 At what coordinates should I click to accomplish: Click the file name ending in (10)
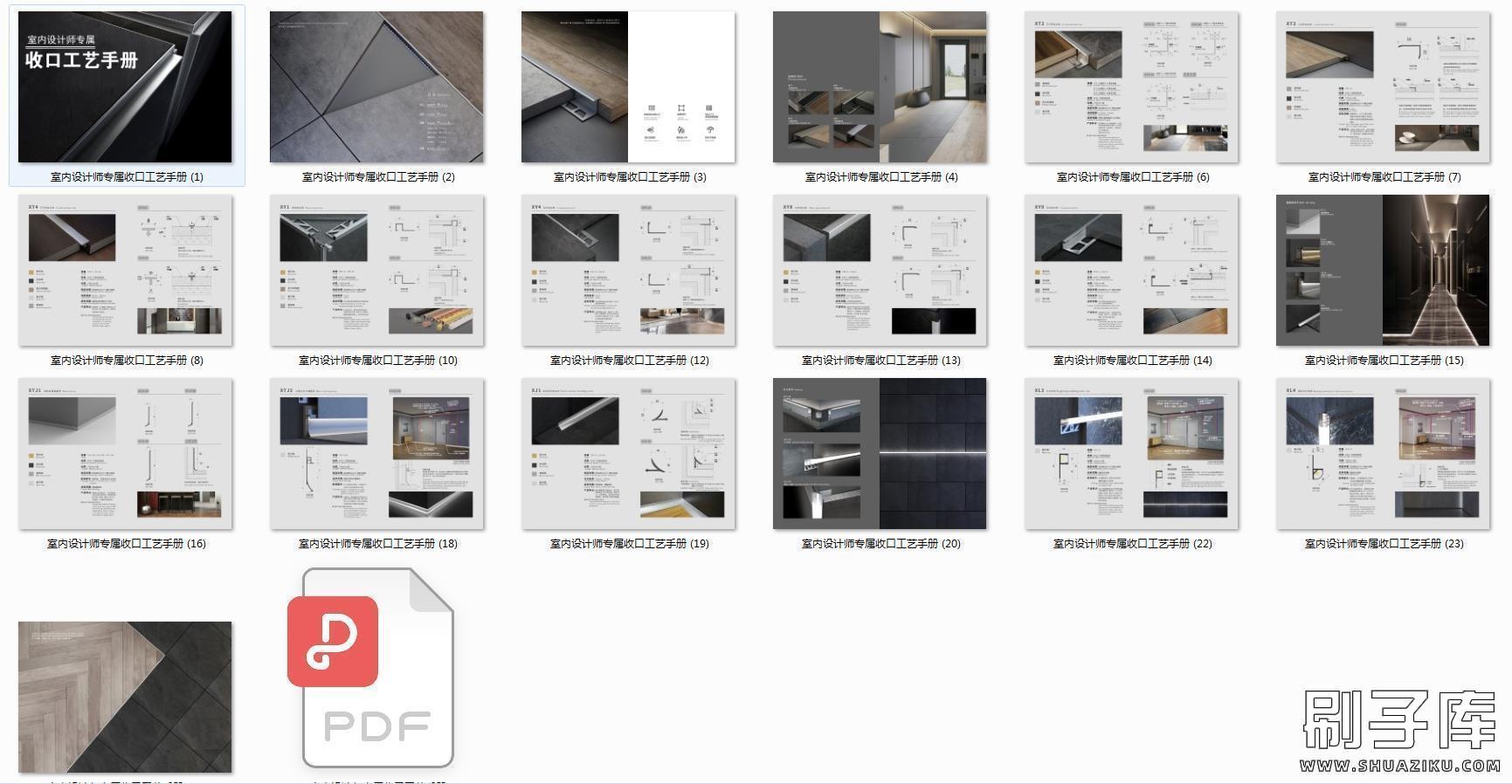pyautogui.click(x=377, y=361)
